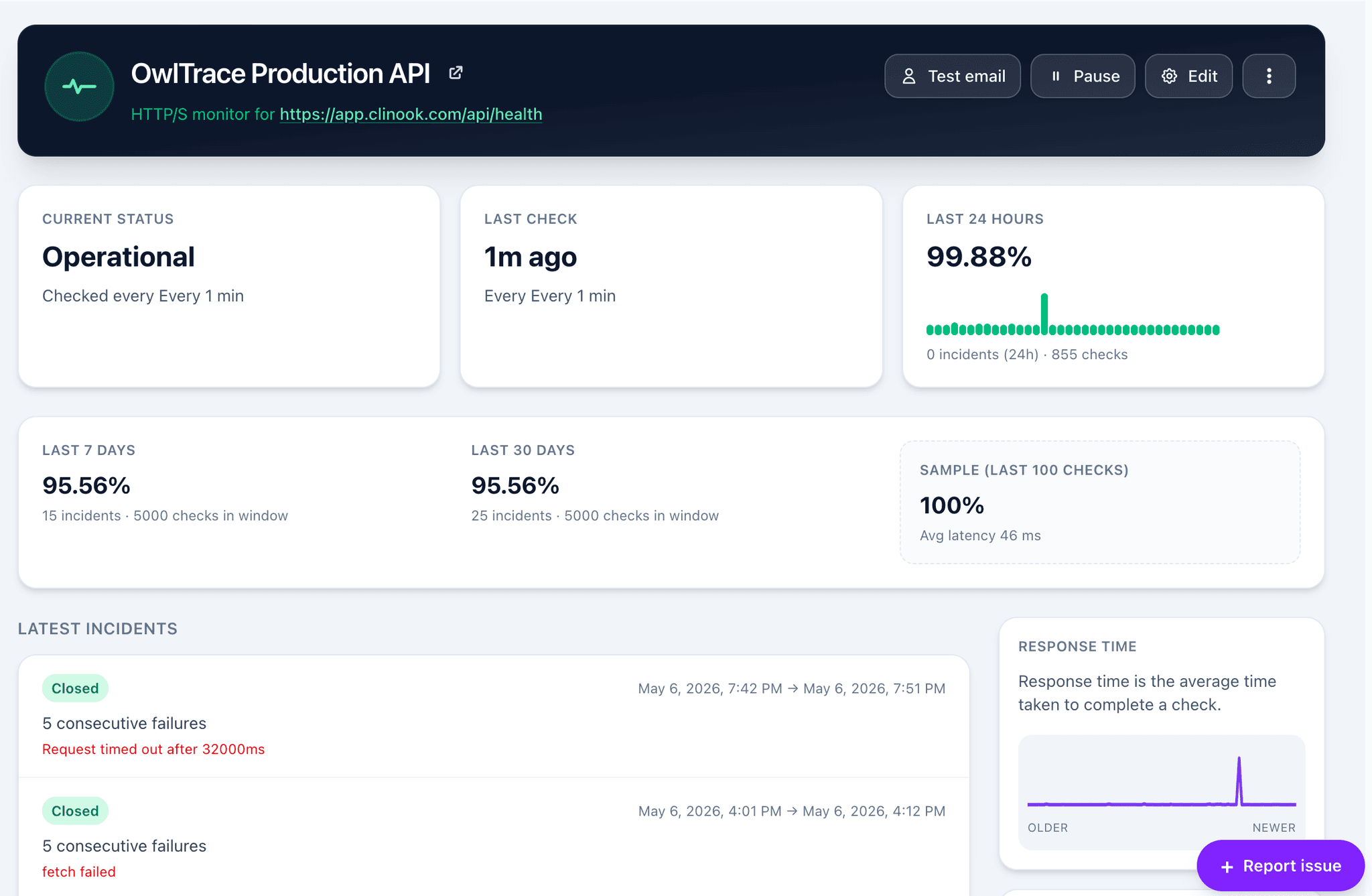Click the RESPONSE TIME heading
The image size is (1372, 896).
tap(1077, 647)
